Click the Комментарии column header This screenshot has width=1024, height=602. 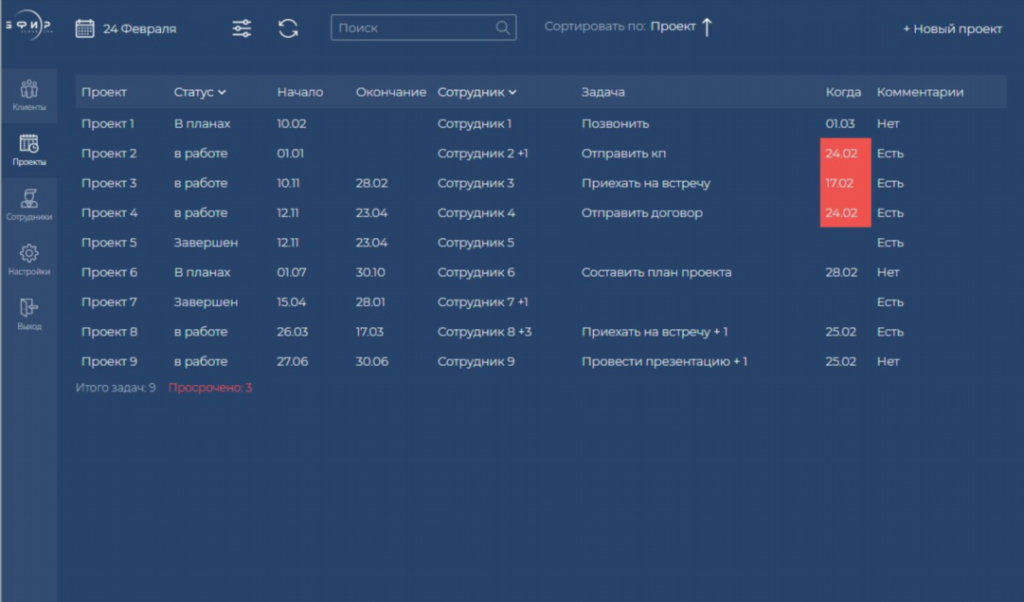click(x=920, y=92)
